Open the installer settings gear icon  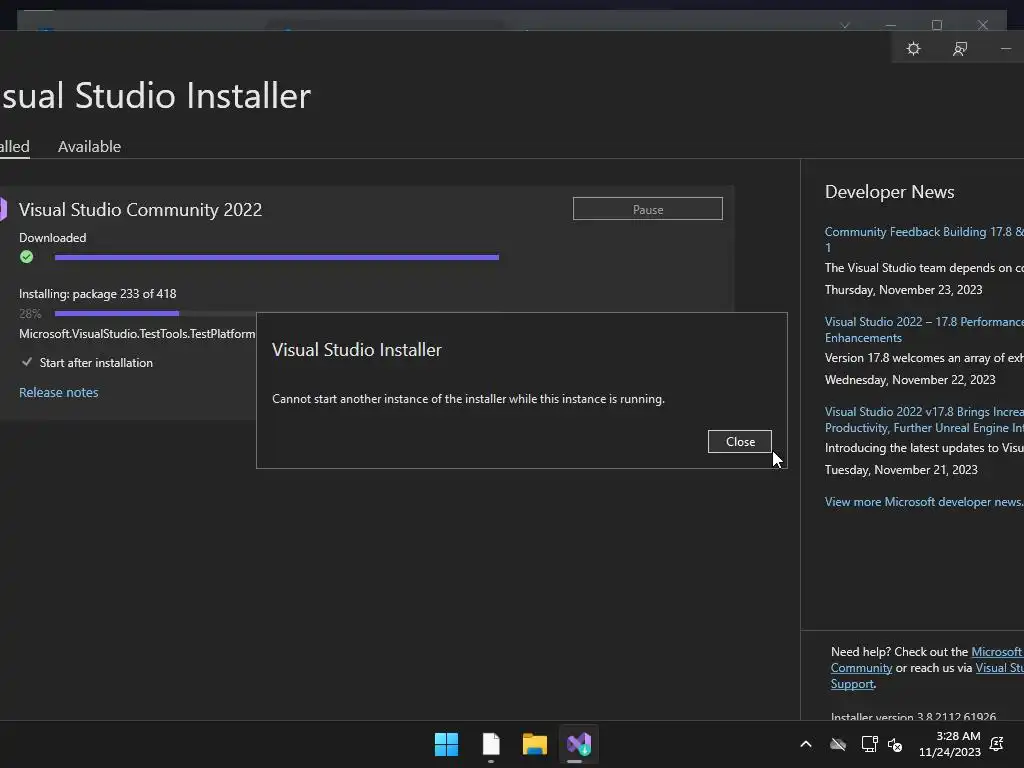[x=913, y=49]
